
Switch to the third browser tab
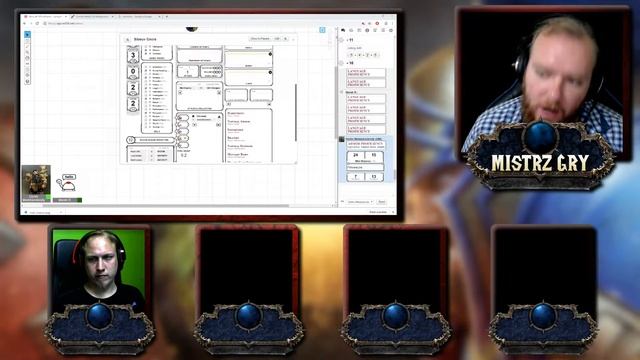point(139,17)
